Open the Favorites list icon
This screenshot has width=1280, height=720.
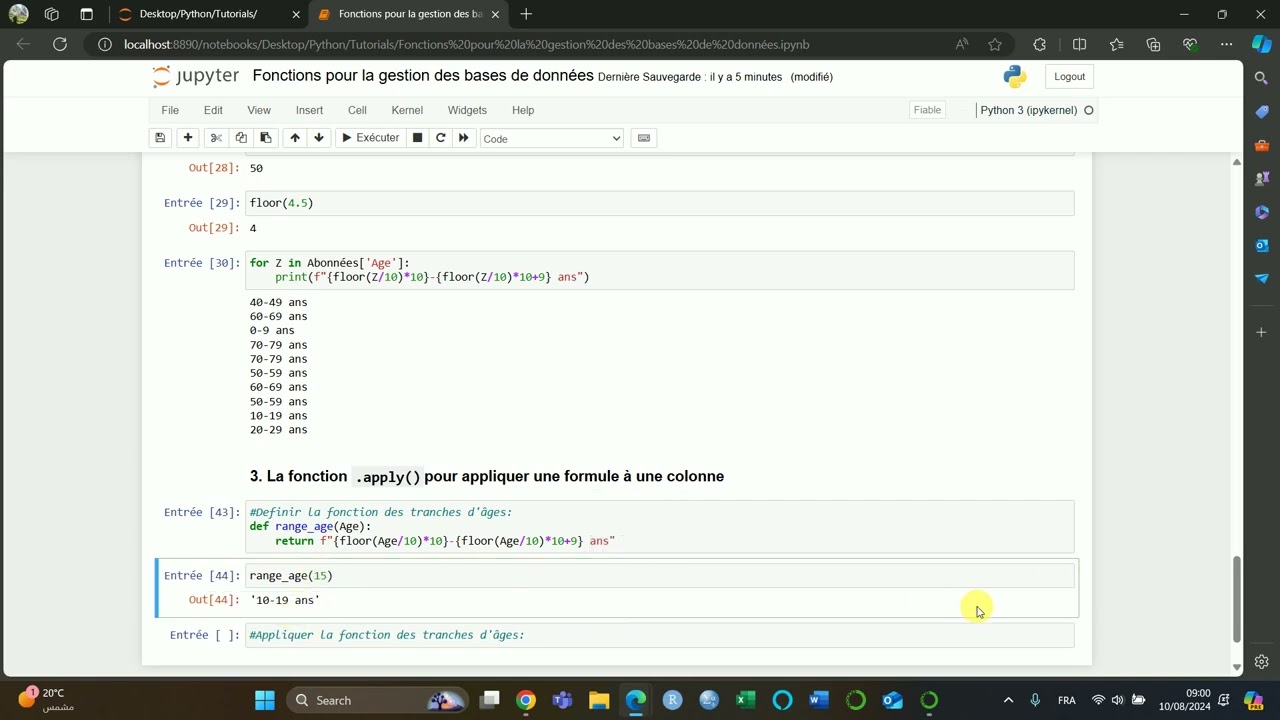coord(1116,44)
